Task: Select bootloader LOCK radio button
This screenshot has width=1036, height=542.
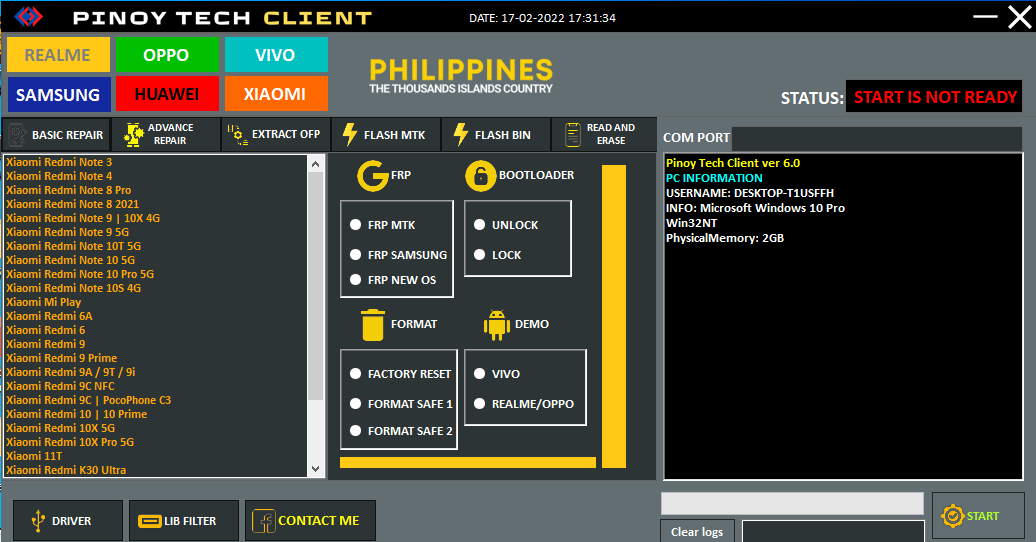Action: (480, 254)
